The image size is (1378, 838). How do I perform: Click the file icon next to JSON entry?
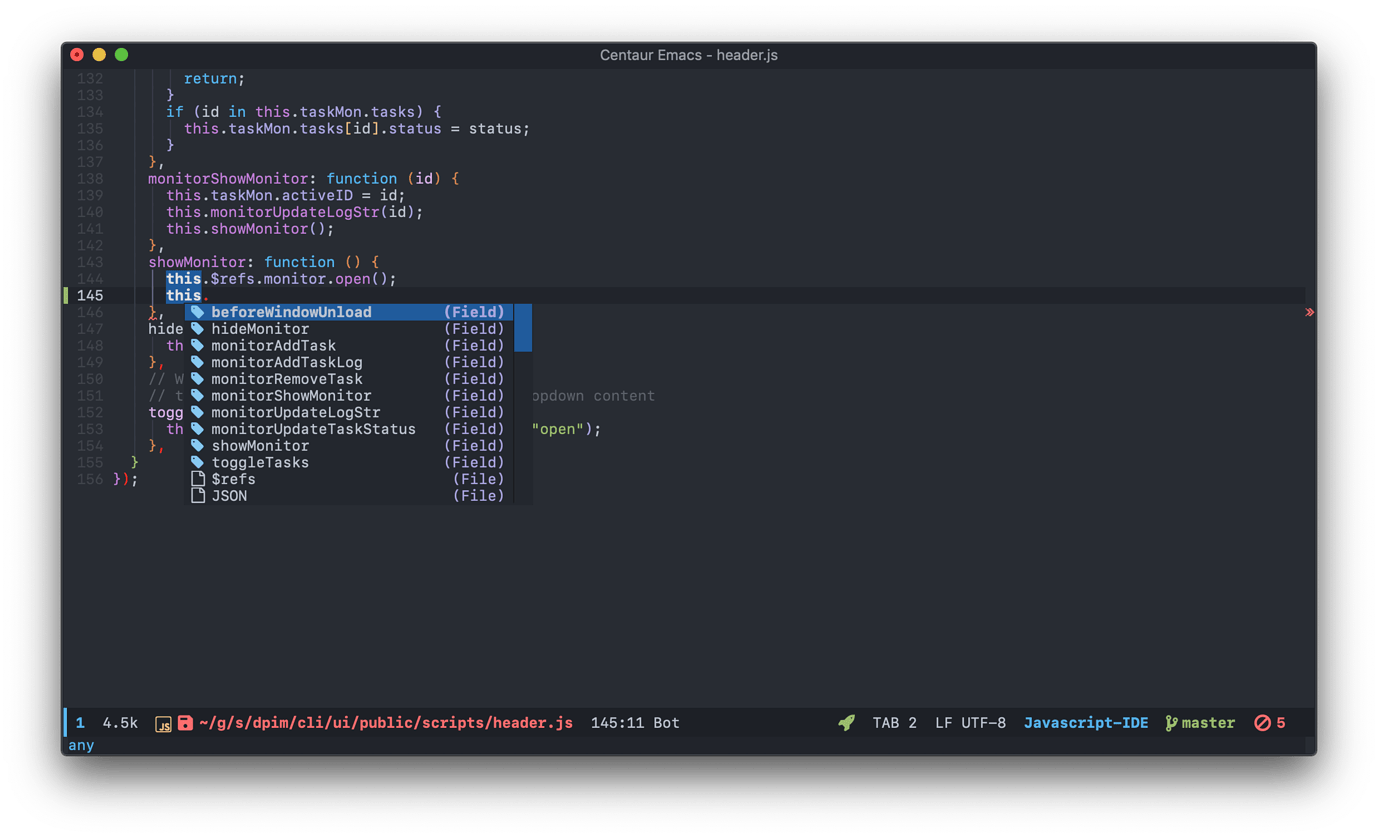click(196, 495)
